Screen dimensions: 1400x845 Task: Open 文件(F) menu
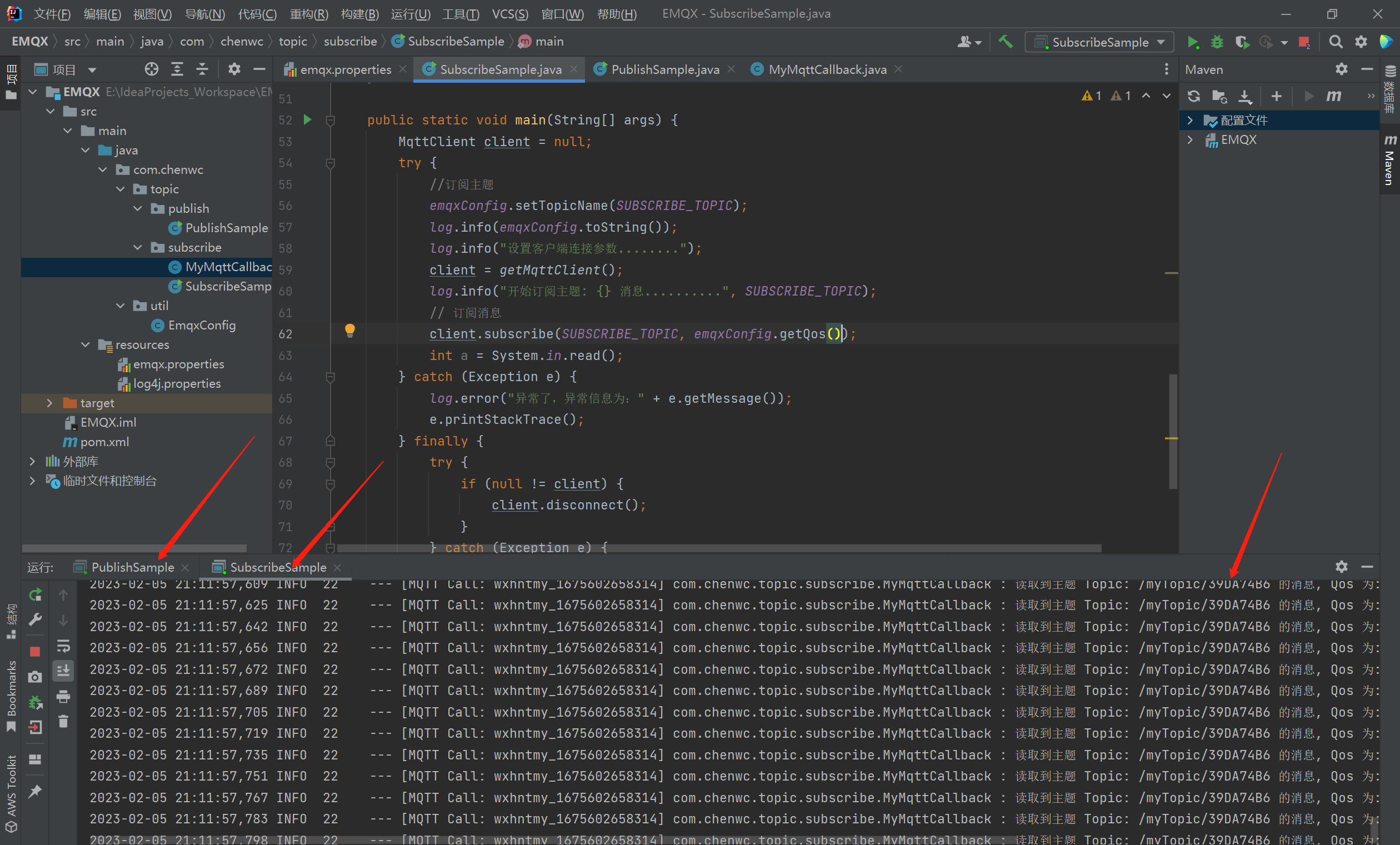click(x=52, y=14)
